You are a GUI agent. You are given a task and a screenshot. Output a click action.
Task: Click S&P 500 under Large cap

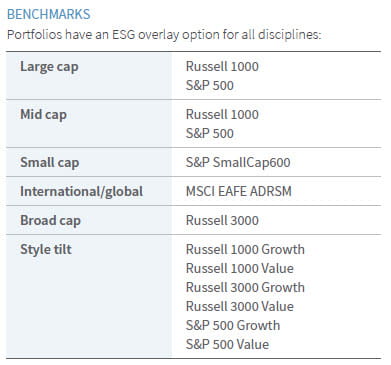click(x=210, y=85)
